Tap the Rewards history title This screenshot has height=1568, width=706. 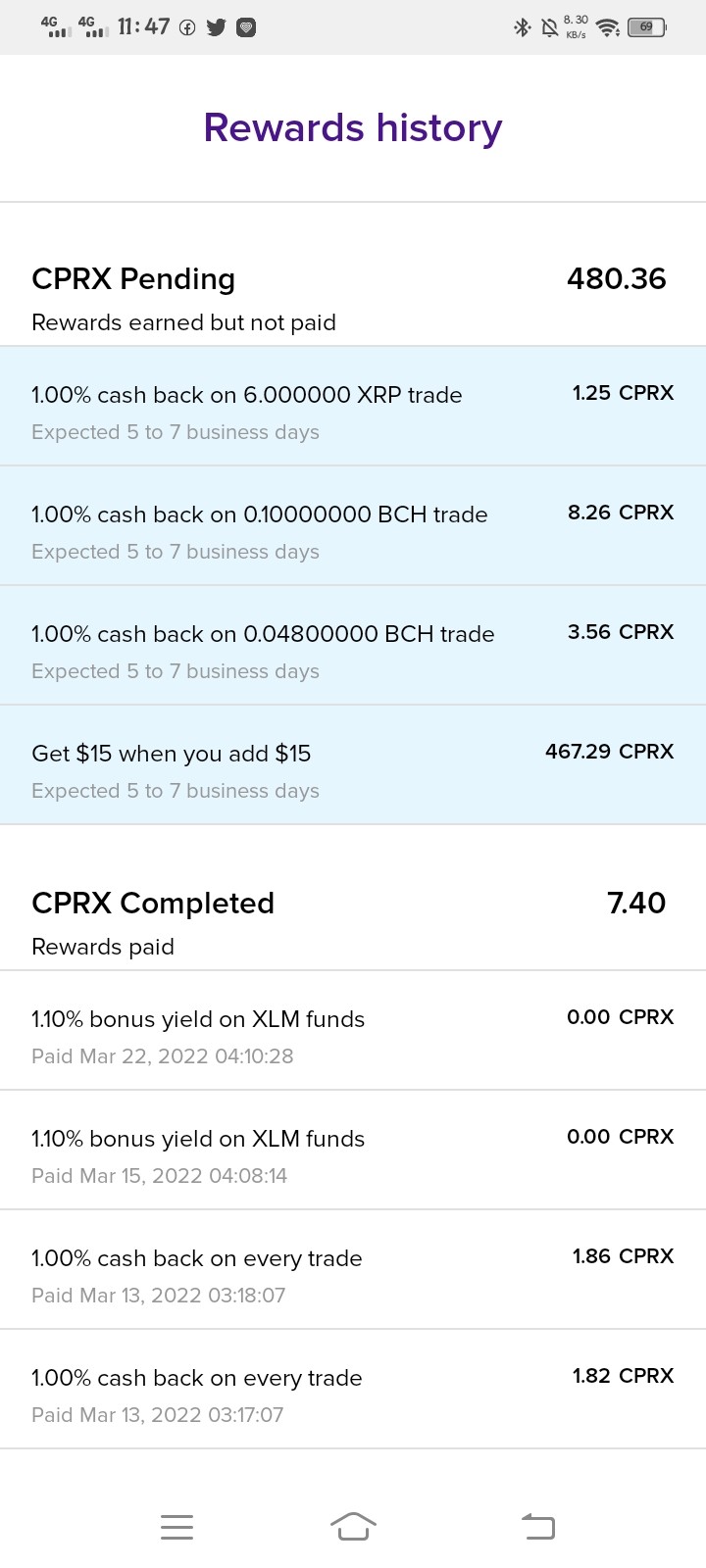tap(353, 127)
